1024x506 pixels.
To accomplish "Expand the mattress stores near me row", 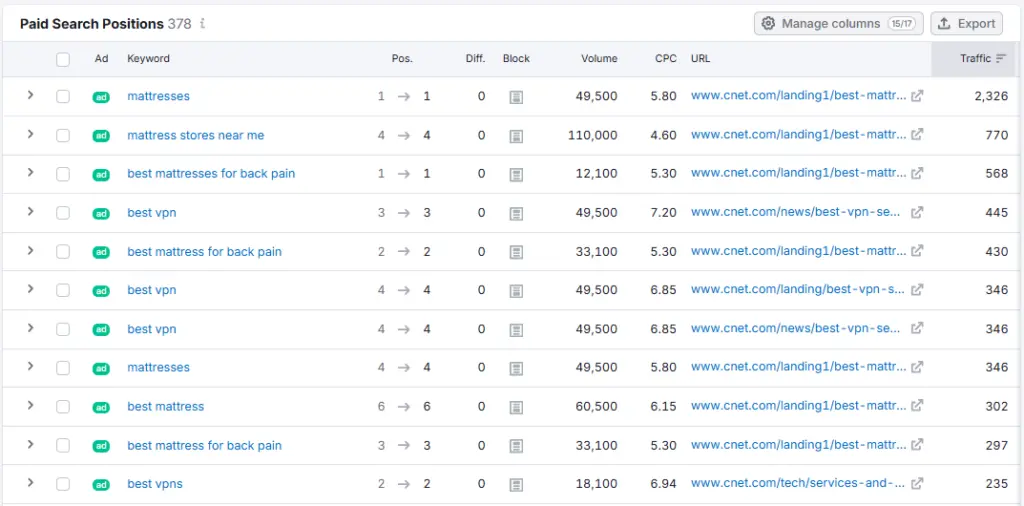I will pos(30,134).
